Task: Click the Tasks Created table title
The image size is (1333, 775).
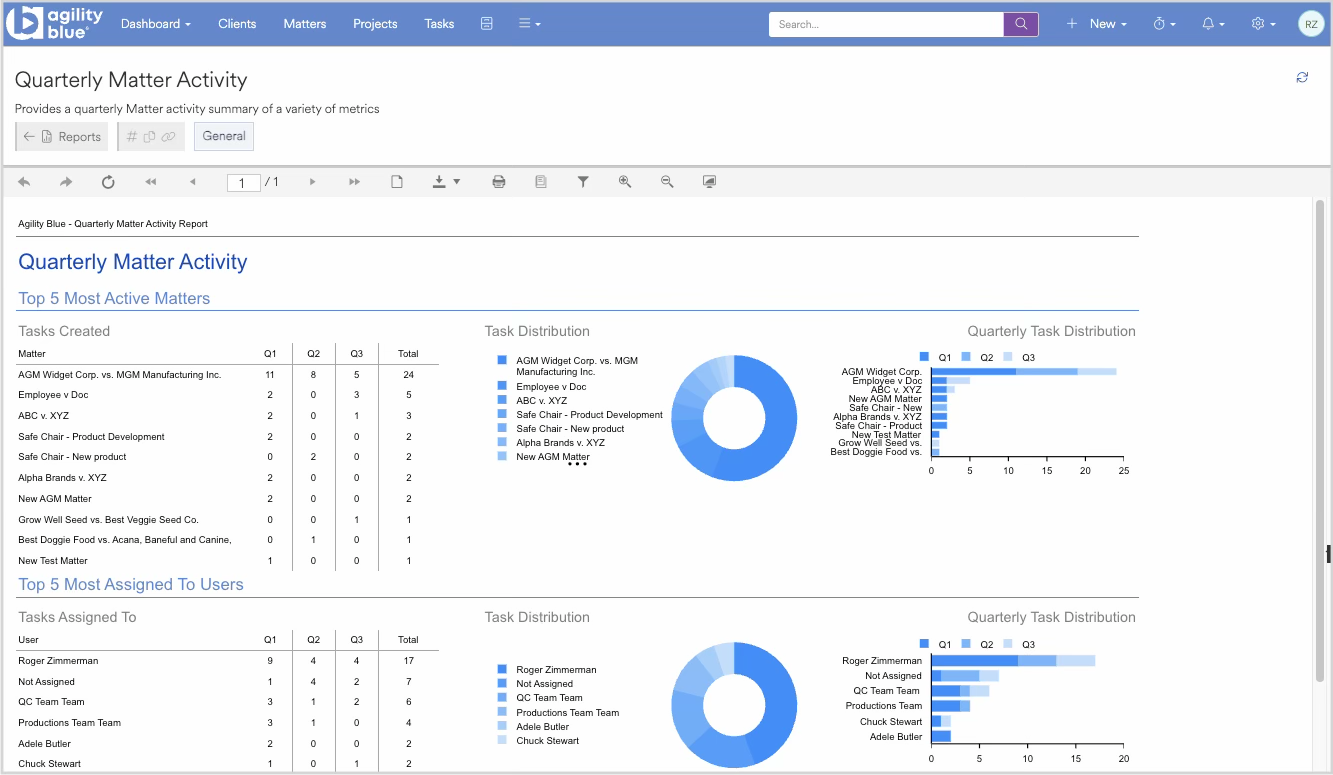Action: (64, 331)
